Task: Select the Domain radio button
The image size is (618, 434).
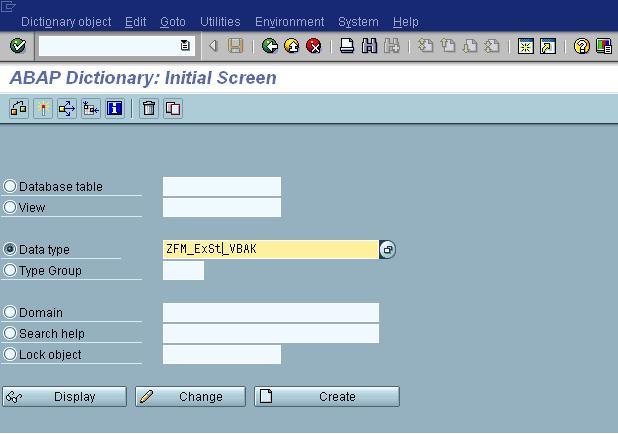Action: 10,312
